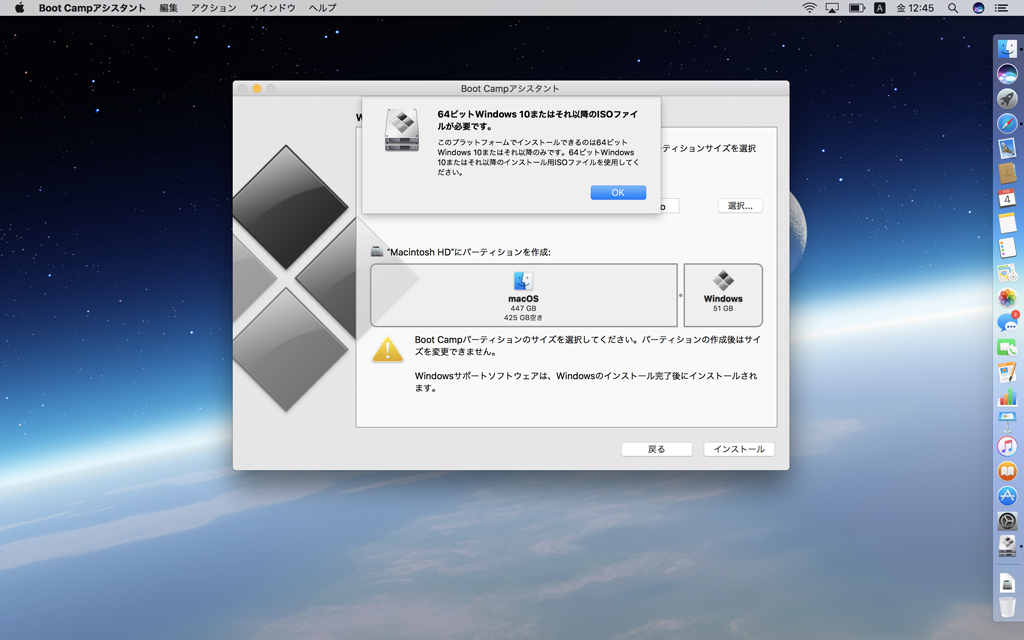The height and width of the screenshot is (640, 1024).
Task: Open the ヘルプ menu
Action: pos(323,8)
